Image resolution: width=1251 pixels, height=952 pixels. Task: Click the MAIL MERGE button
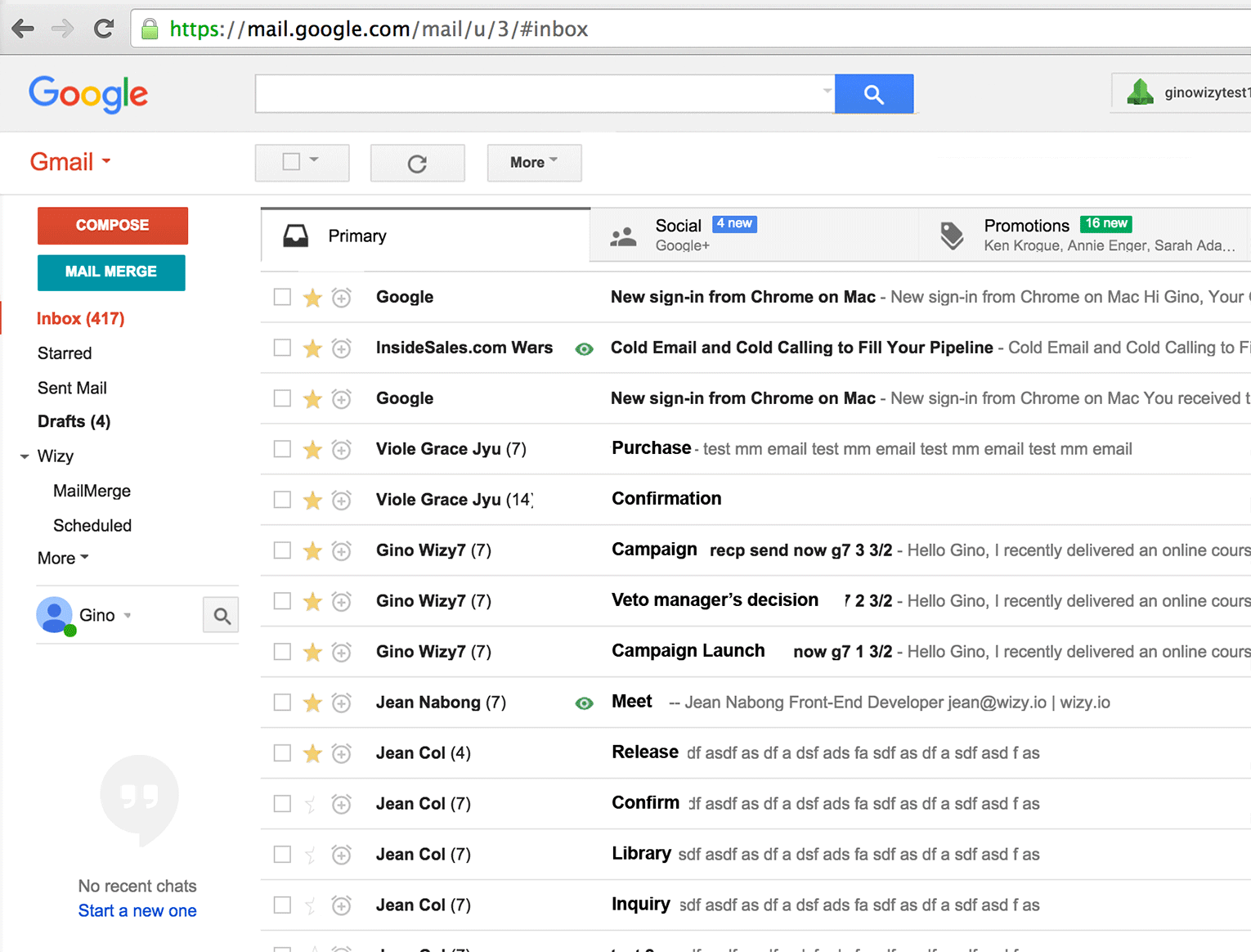[x=111, y=272]
